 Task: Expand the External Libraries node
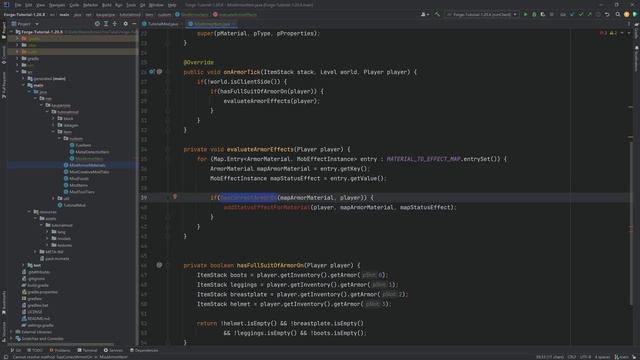click(11, 332)
